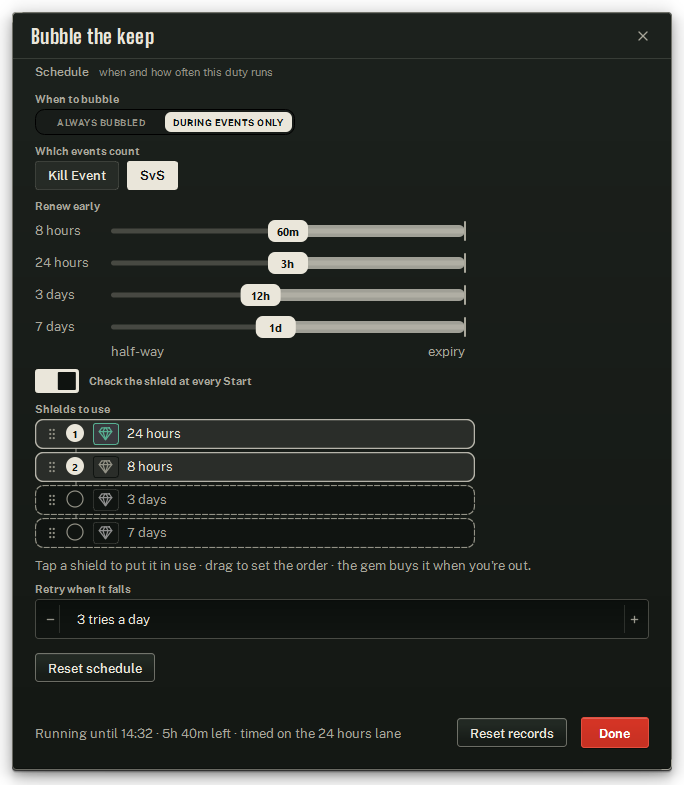
Task: Select the Always Bubbled option
Action: tap(101, 123)
